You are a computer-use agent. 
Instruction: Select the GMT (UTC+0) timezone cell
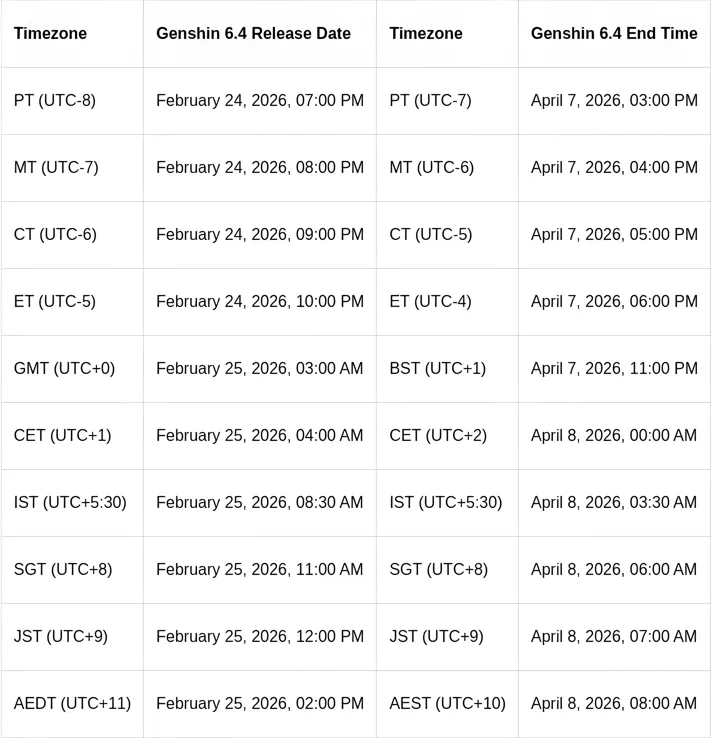click(64, 369)
